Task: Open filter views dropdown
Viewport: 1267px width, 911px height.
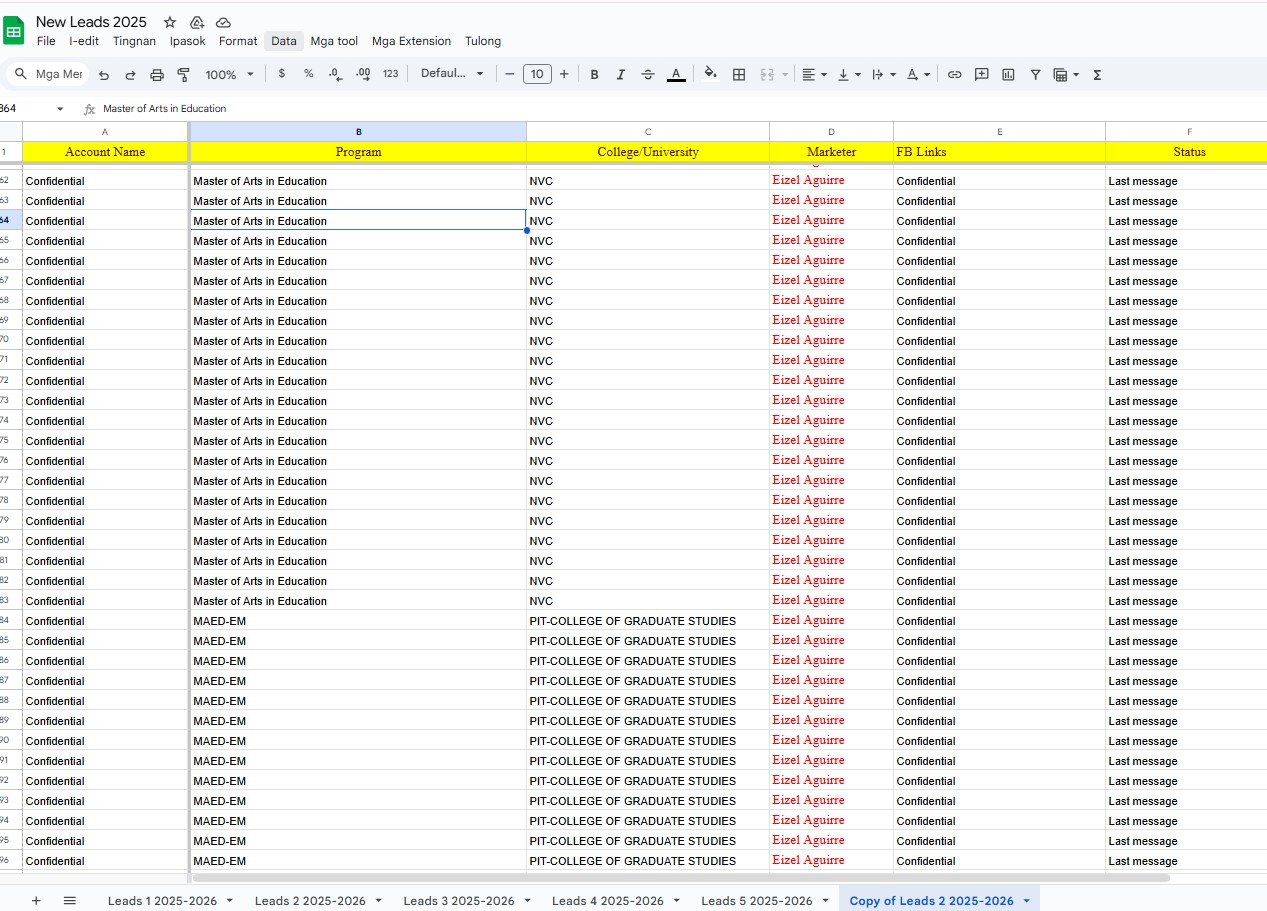Action: click(x=1066, y=75)
